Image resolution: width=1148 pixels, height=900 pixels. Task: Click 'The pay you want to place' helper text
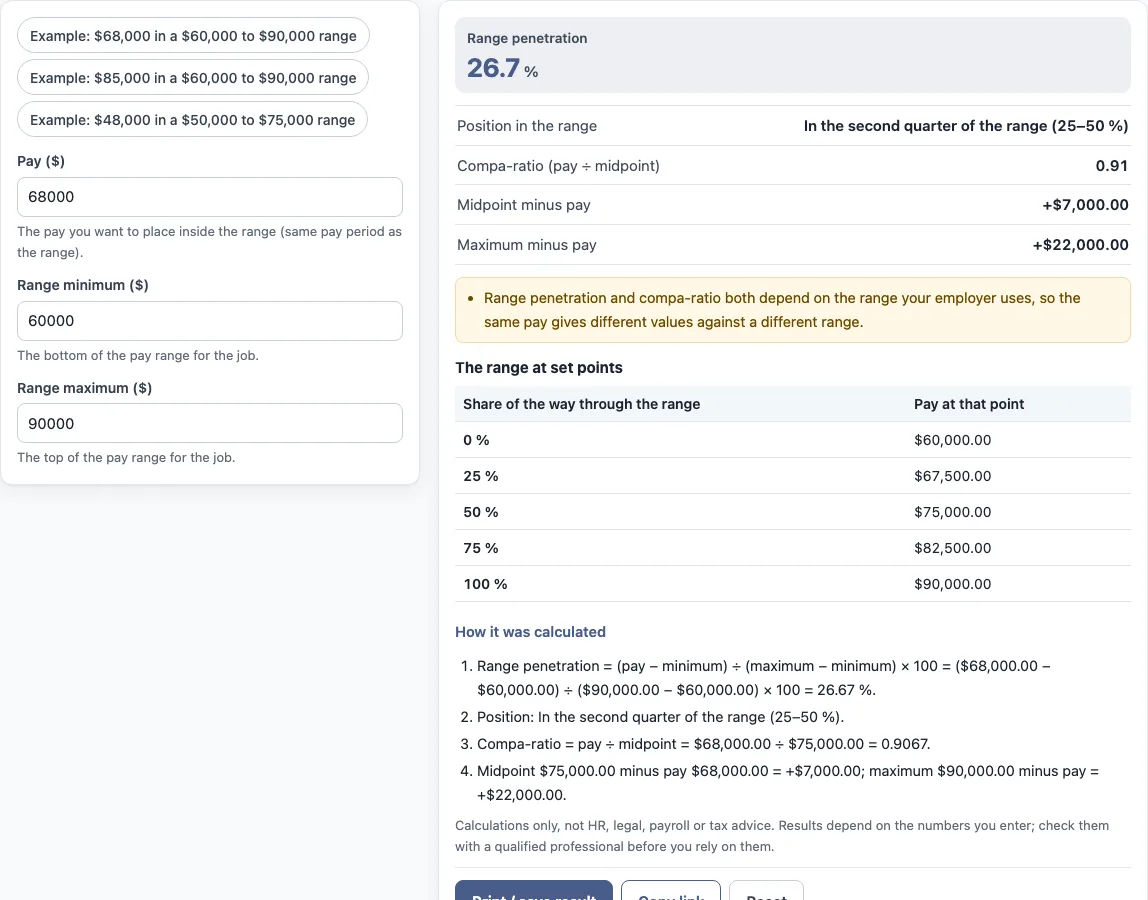(209, 242)
